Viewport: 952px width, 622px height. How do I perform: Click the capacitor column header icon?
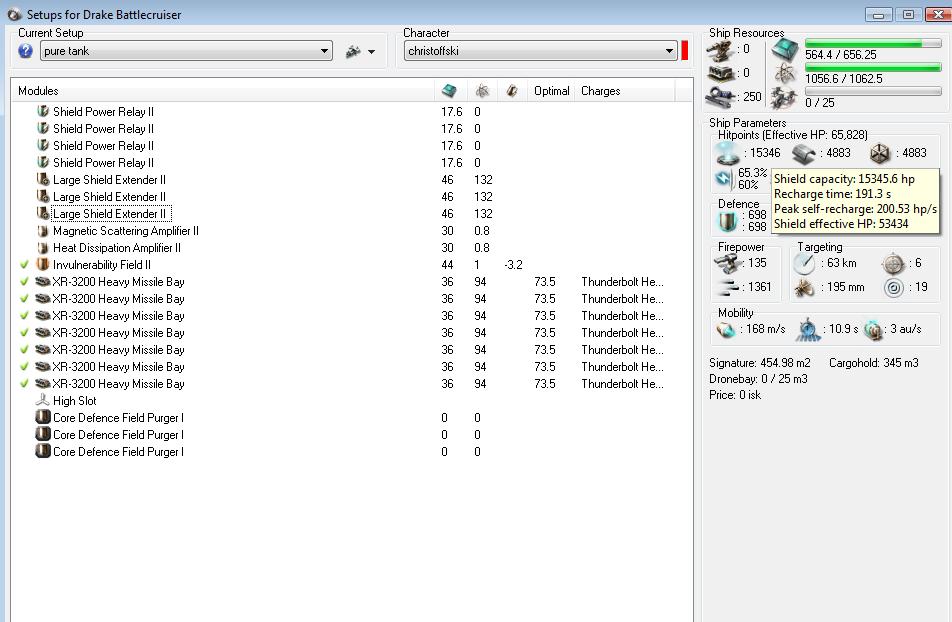tap(512, 91)
